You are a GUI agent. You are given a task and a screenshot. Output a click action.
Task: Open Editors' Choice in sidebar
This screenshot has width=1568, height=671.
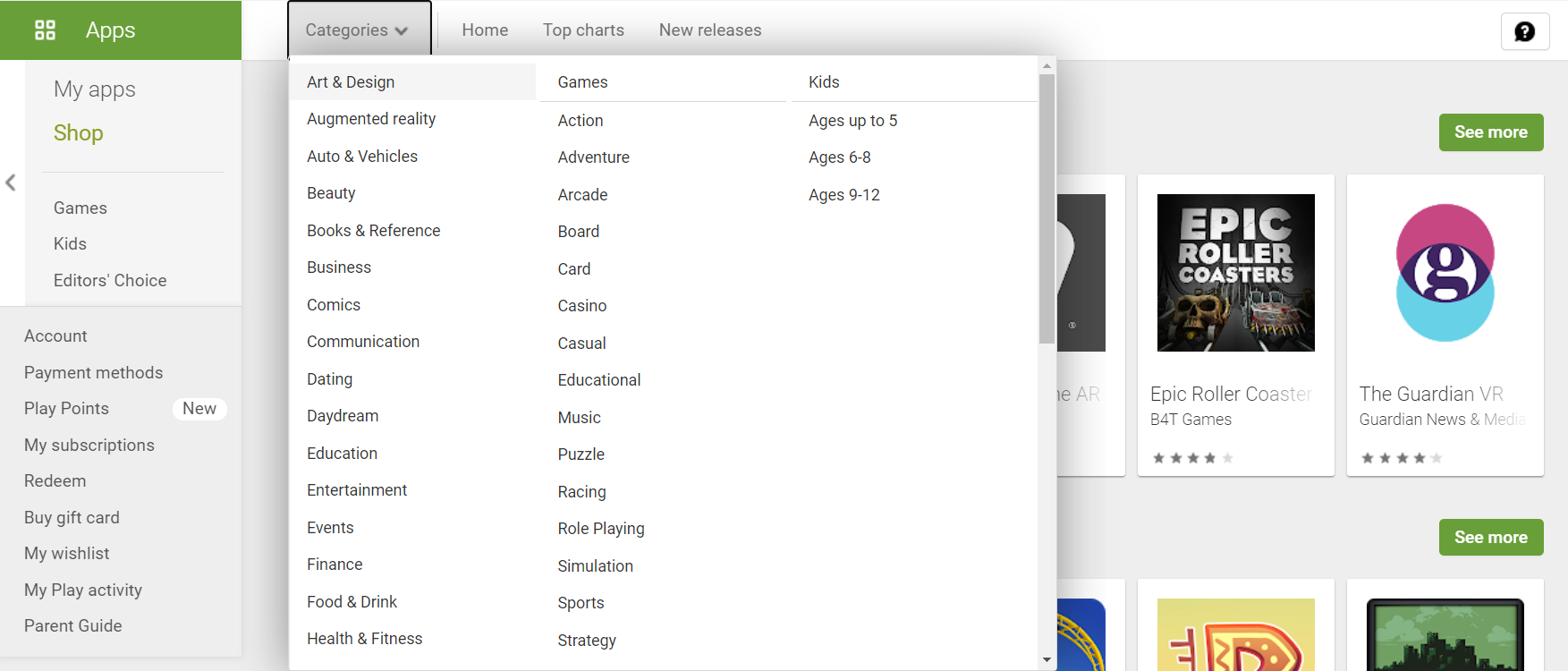110,281
